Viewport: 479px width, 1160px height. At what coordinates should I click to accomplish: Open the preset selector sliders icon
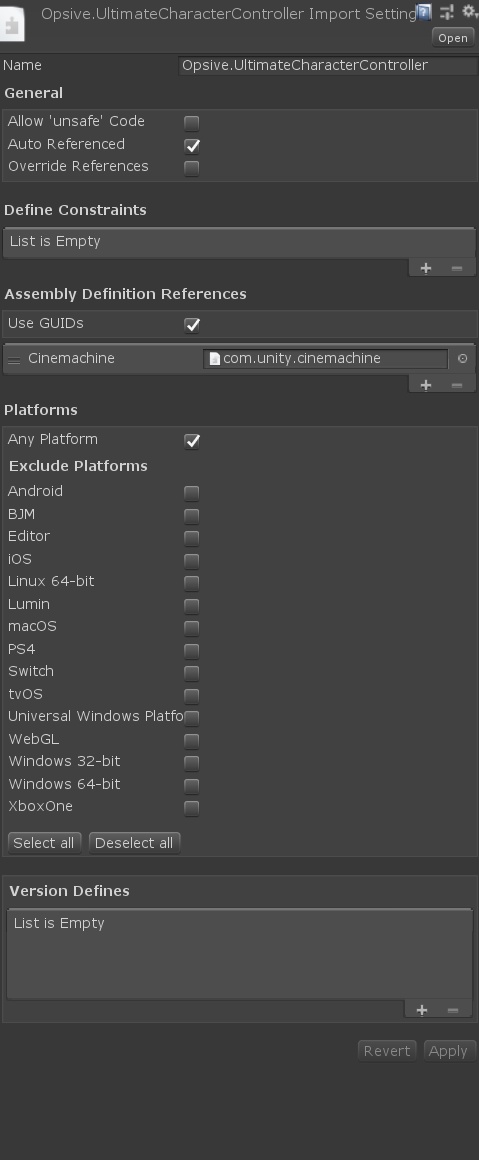tap(446, 12)
